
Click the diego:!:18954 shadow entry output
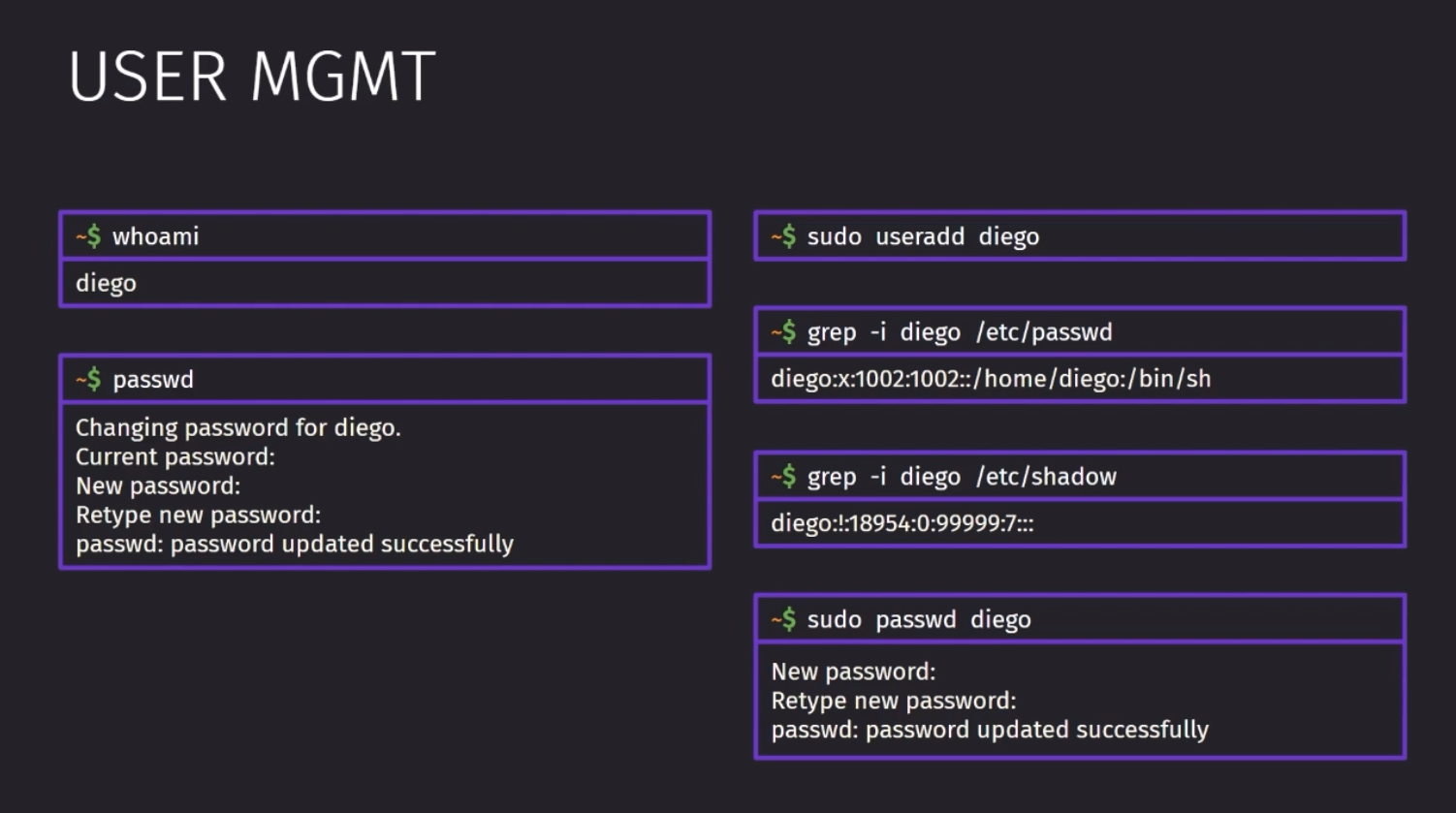[x=902, y=524]
